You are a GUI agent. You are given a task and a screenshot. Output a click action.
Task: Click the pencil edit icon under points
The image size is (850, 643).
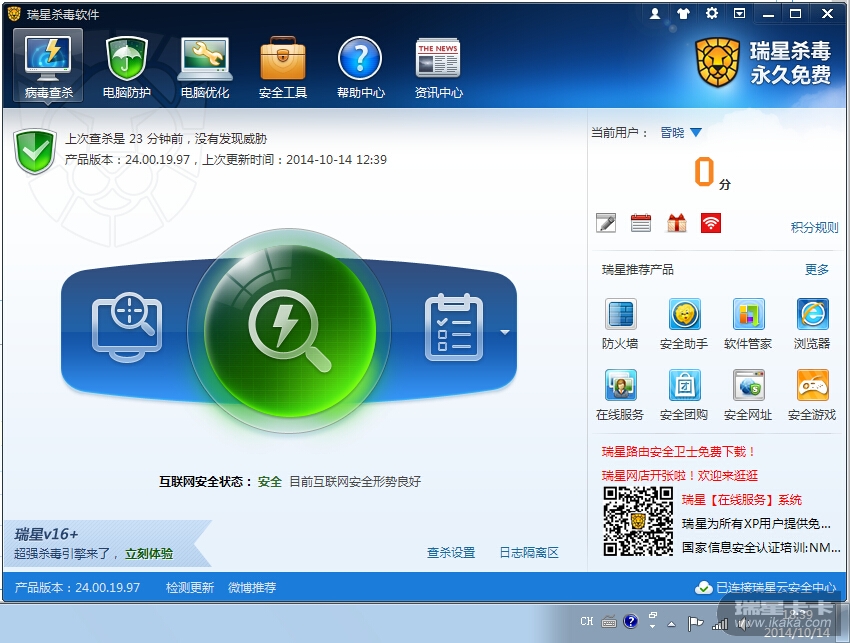pos(606,223)
